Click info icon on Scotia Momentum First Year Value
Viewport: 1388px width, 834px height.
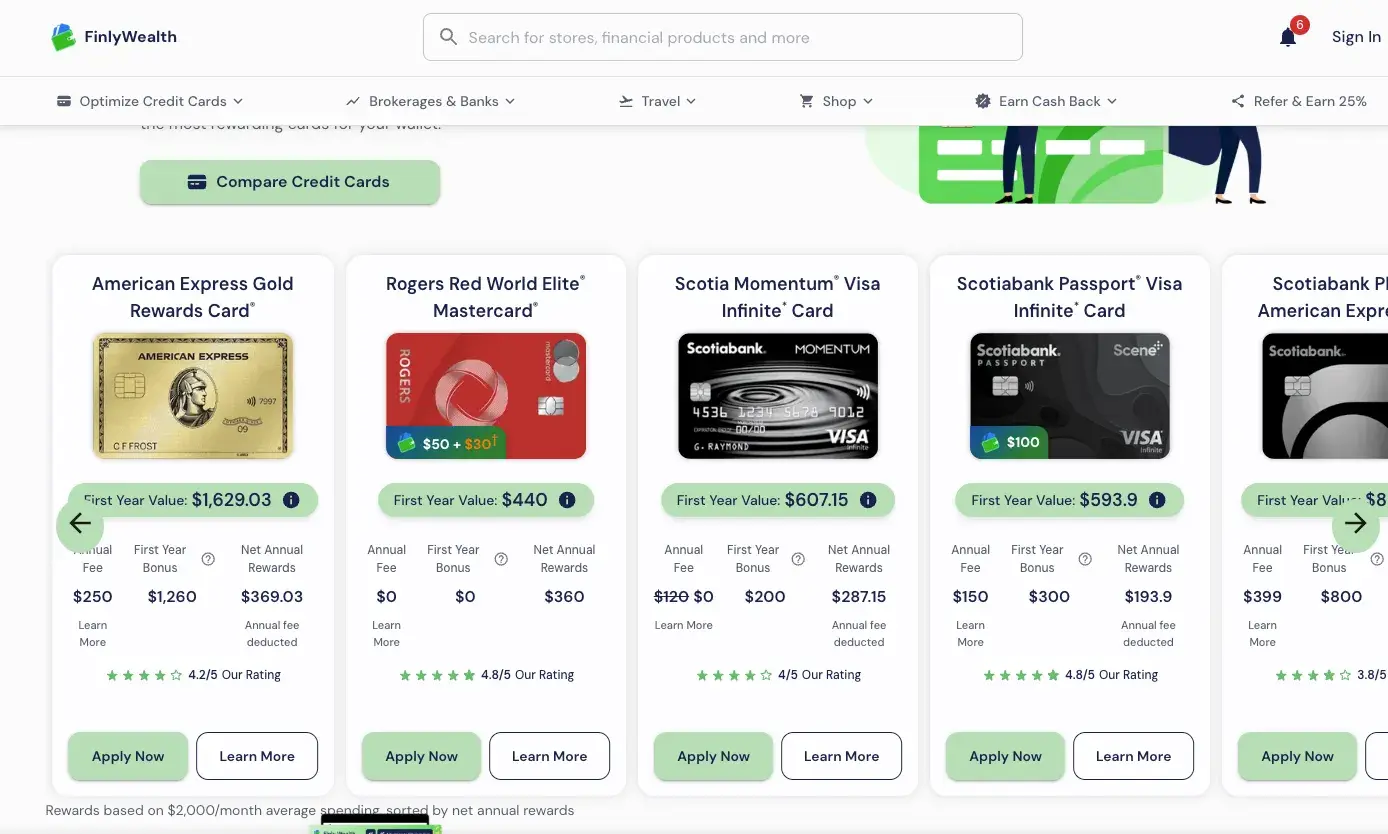868,500
